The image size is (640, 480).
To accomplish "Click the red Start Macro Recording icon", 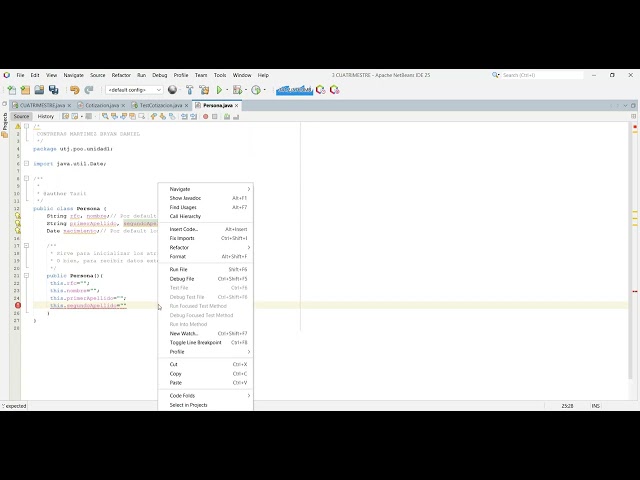I will coord(205,116).
